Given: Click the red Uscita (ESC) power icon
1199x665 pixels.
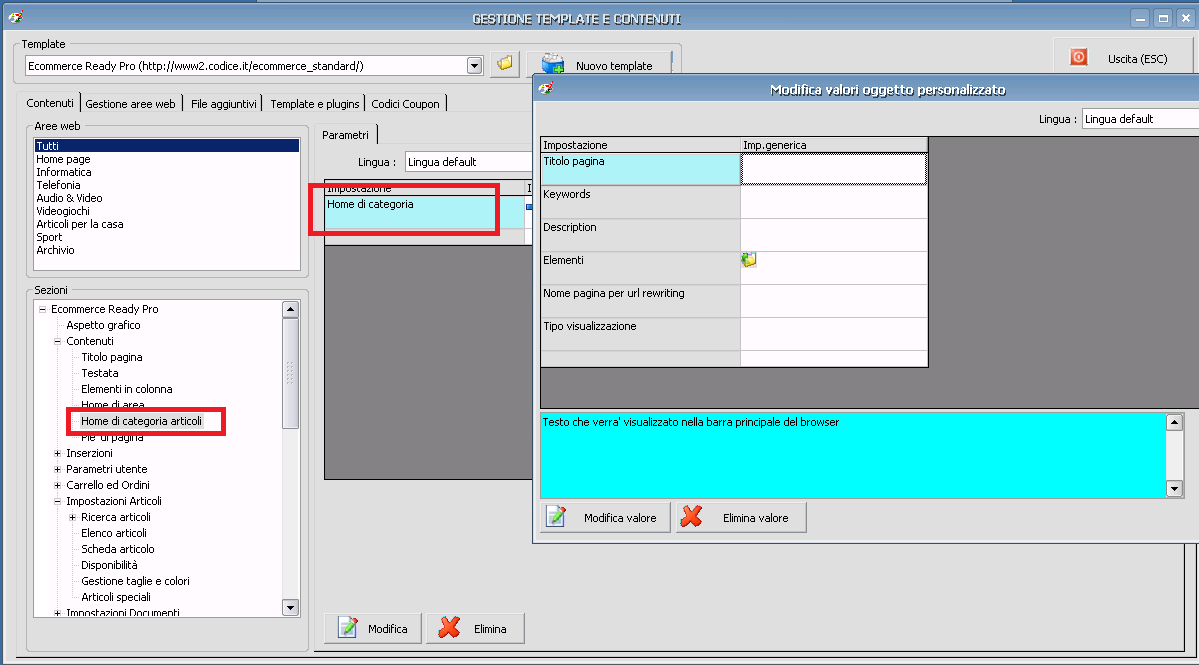Looking at the screenshot, I should click(x=1078, y=57).
